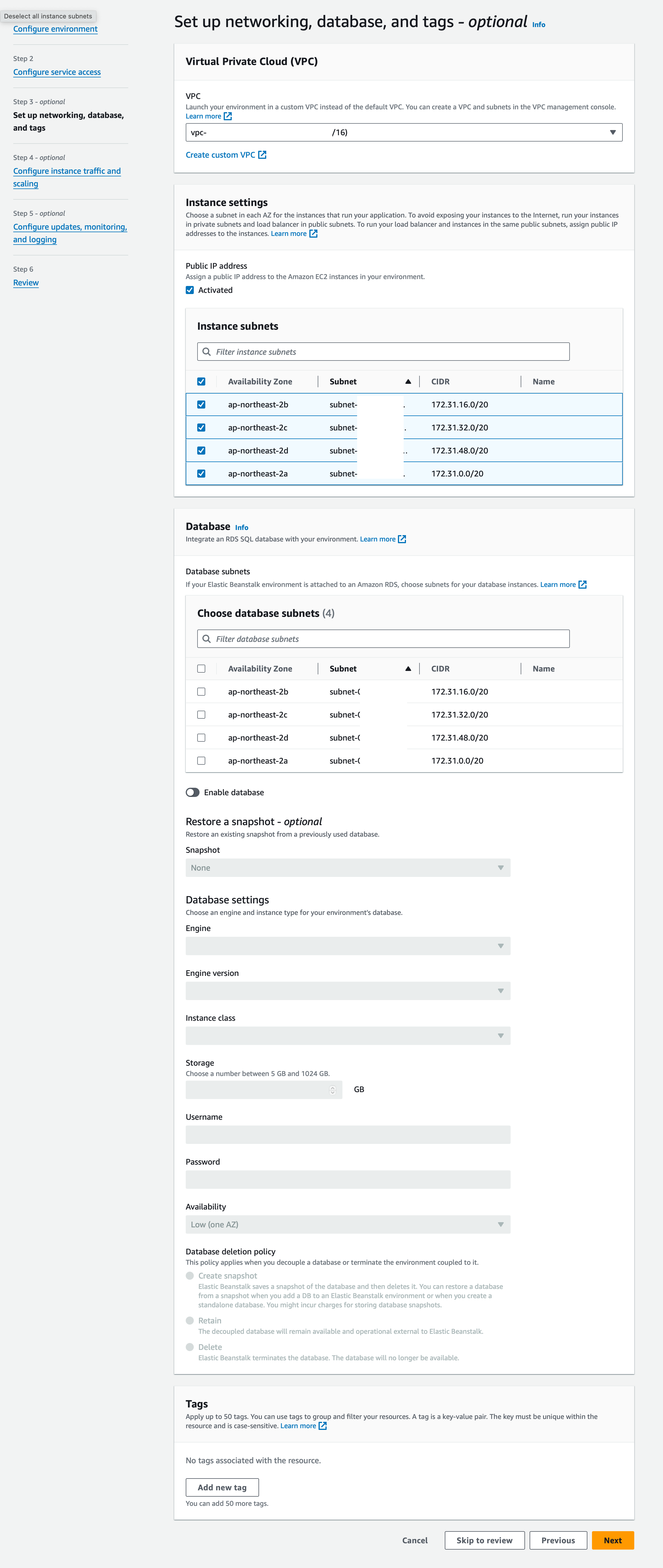Open the Availability dropdown showing Low (one AZ)
663x1568 pixels.
coord(348,1225)
